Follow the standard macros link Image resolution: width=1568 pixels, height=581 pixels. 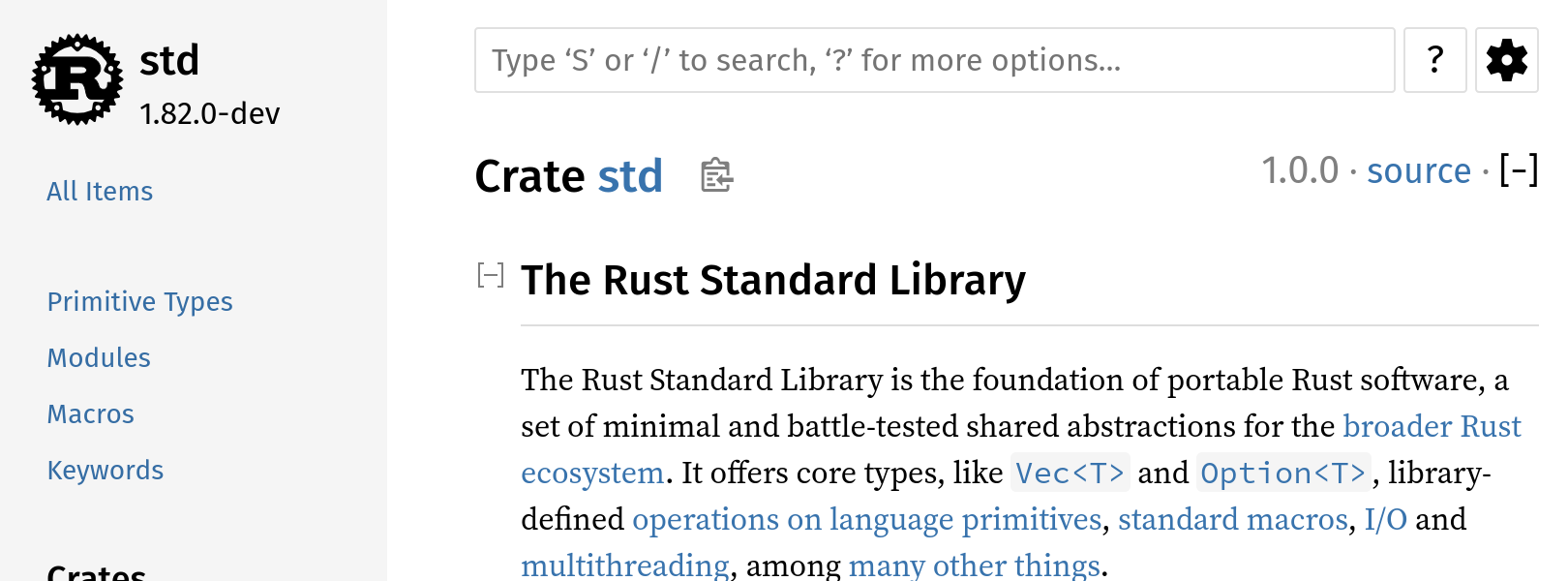pyautogui.click(x=1232, y=520)
